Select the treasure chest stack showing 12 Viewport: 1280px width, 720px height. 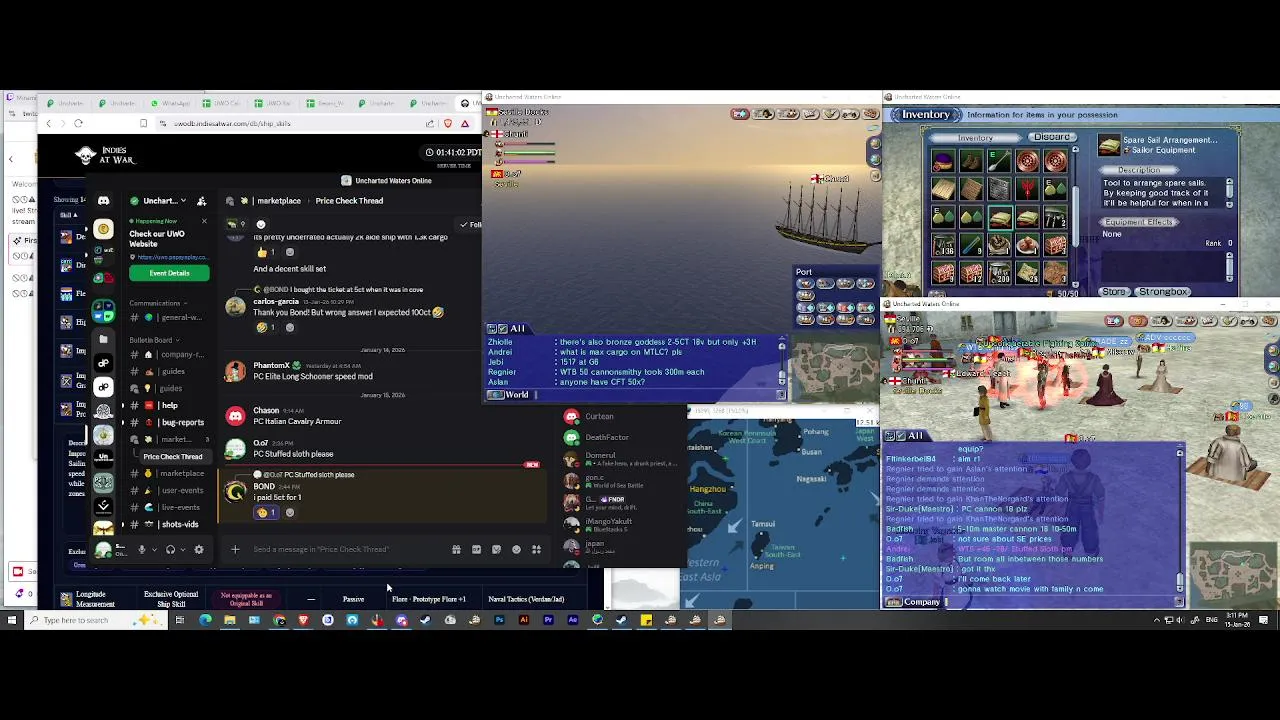971,272
